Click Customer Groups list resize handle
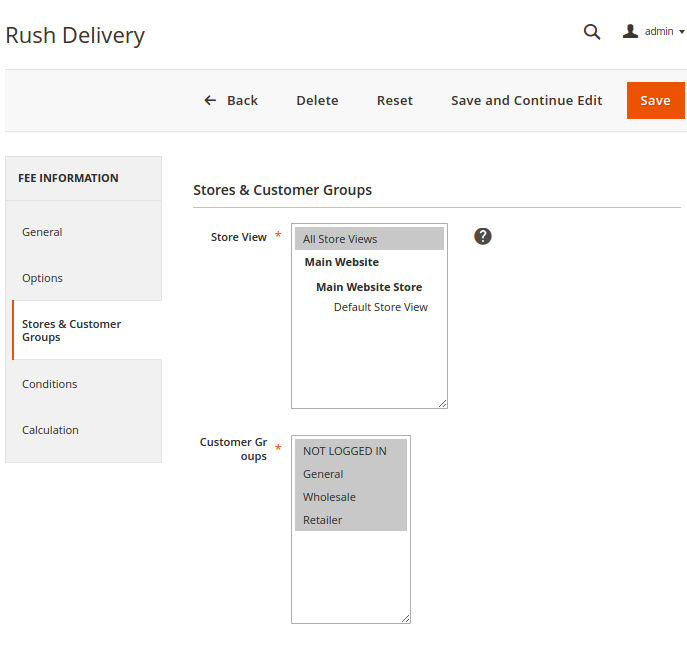This screenshot has height=650, width=687. 405,618
